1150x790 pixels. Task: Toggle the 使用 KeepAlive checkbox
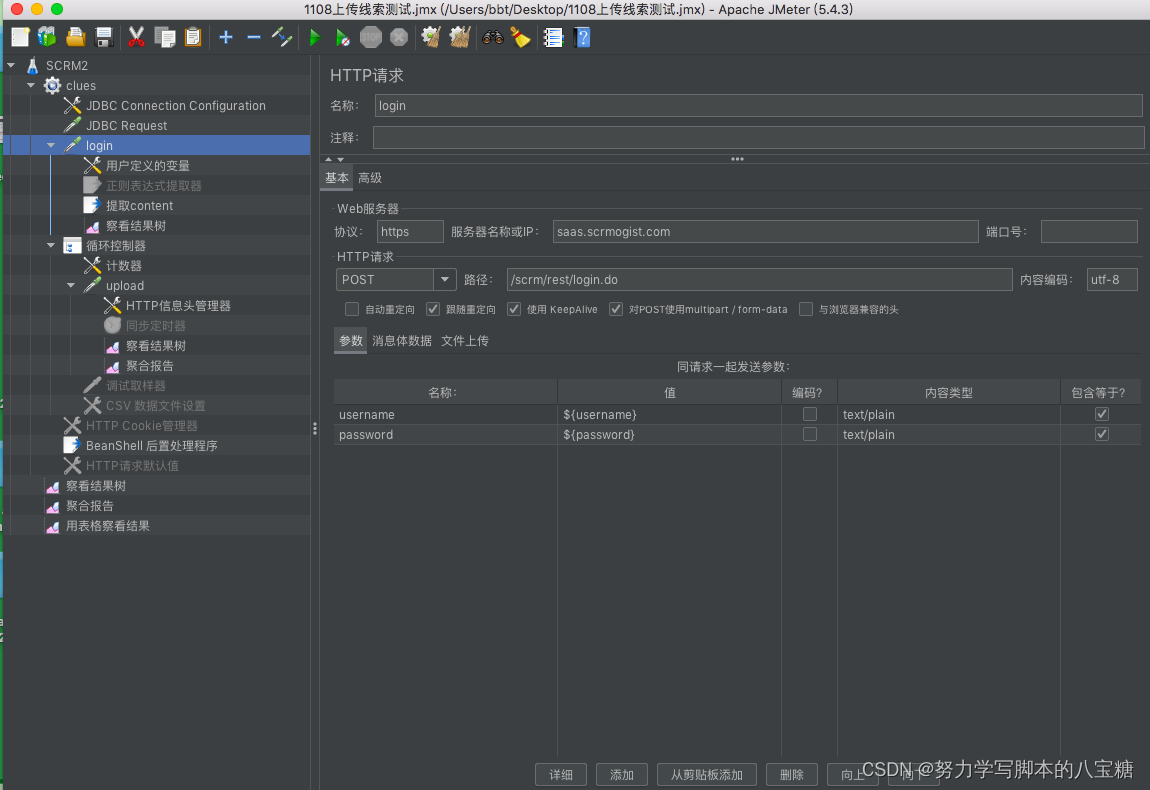point(514,309)
